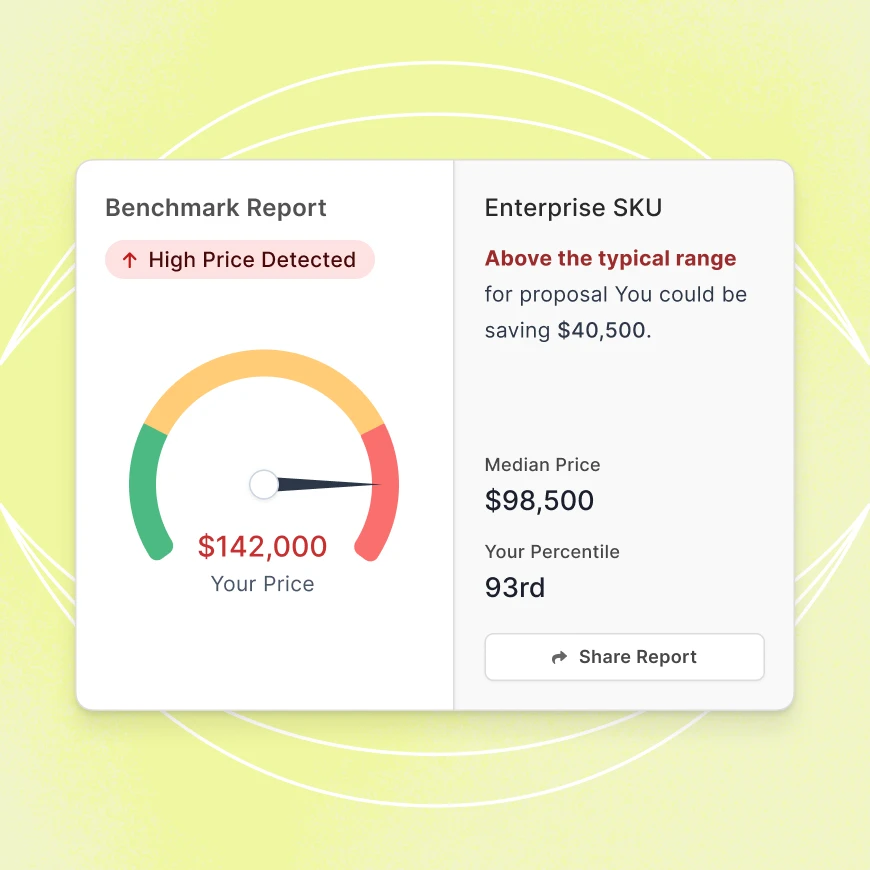Click the white center hub of the gauge
The image size is (870, 870).
click(263, 484)
